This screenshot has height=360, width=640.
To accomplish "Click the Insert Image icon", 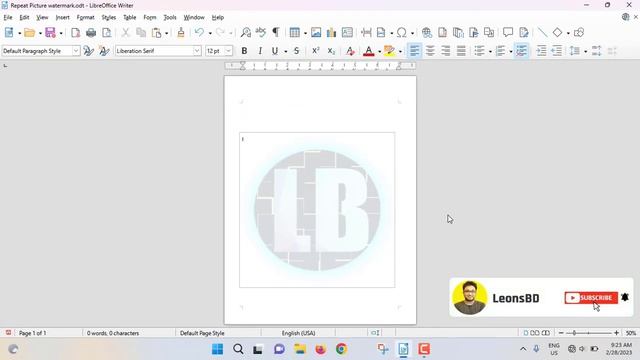I will coord(316,33).
